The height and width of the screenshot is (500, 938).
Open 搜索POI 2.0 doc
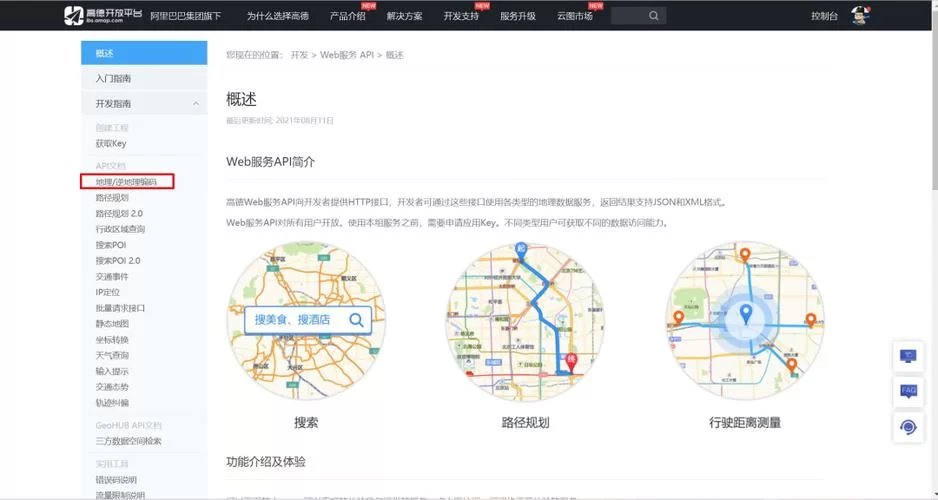pyautogui.click(x=118, y=261)
